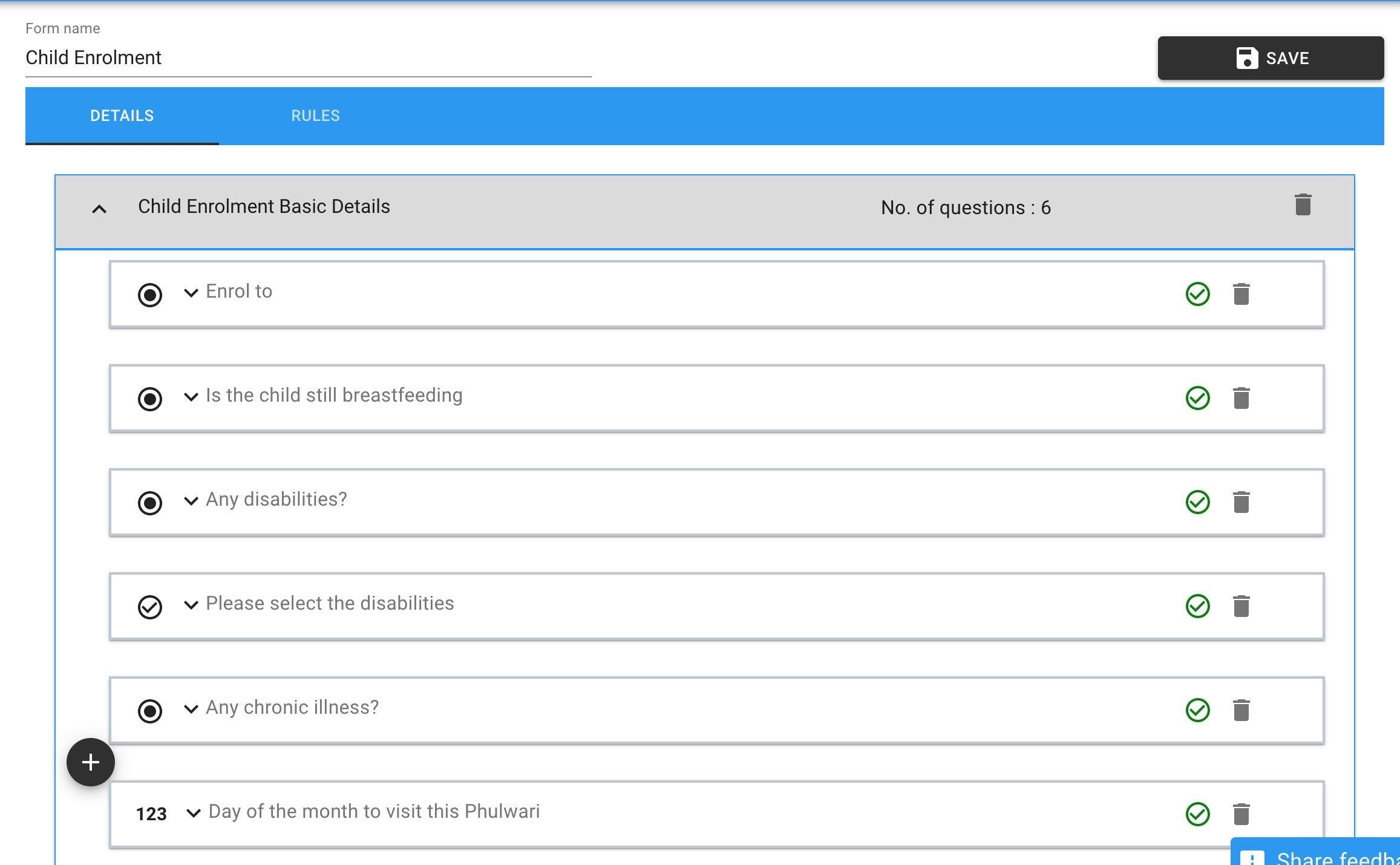Screen dimensions: 1400x865
Task: Delete the breastfeeding question via trash icon
Action: click(1241, 398)
